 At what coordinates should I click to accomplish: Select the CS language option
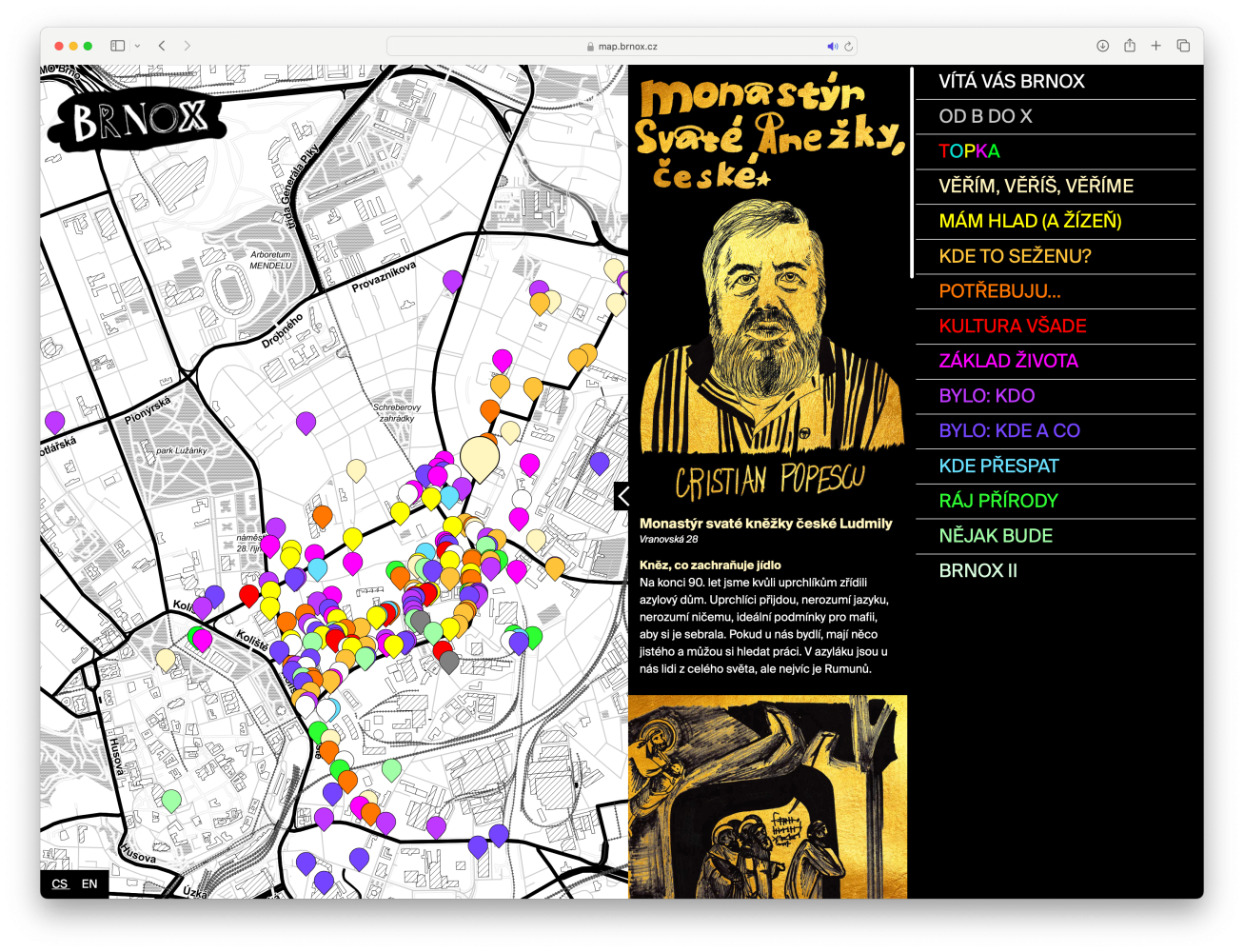click(60, 883)
